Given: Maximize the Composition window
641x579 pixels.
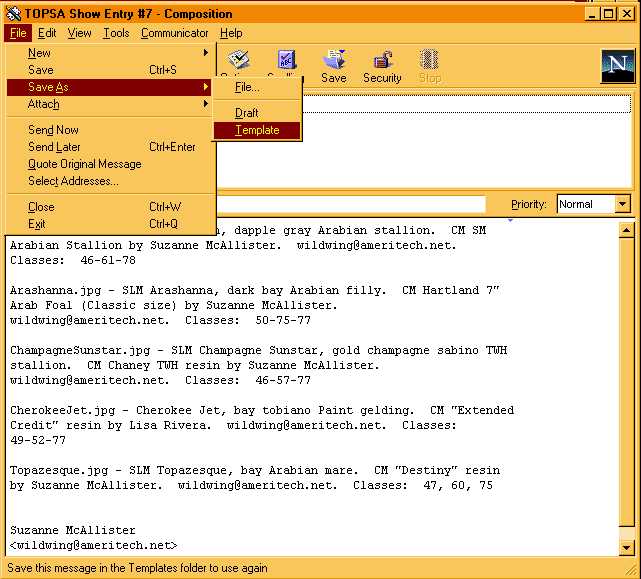Looking at the screenshot, I should [x=608, y=14].
